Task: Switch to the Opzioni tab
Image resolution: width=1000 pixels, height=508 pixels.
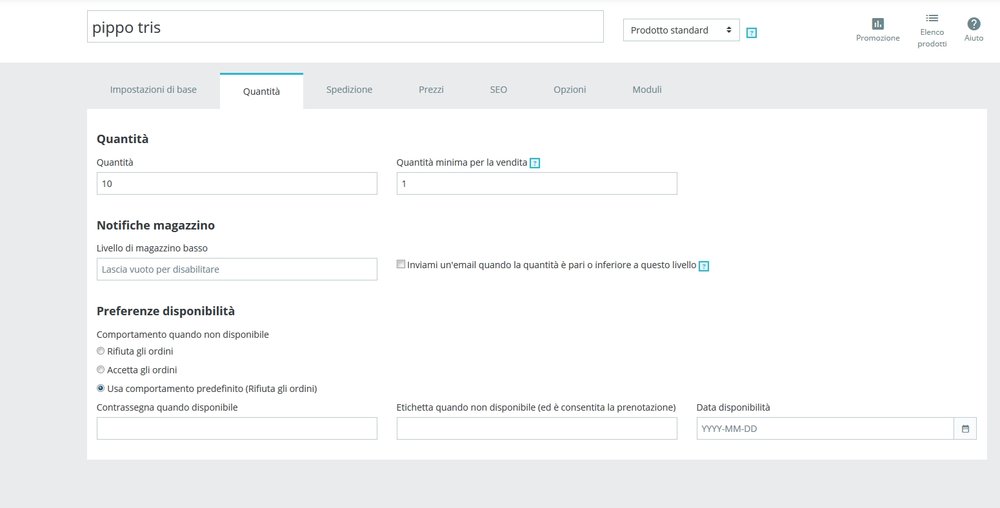Action: tap(570, 90)
